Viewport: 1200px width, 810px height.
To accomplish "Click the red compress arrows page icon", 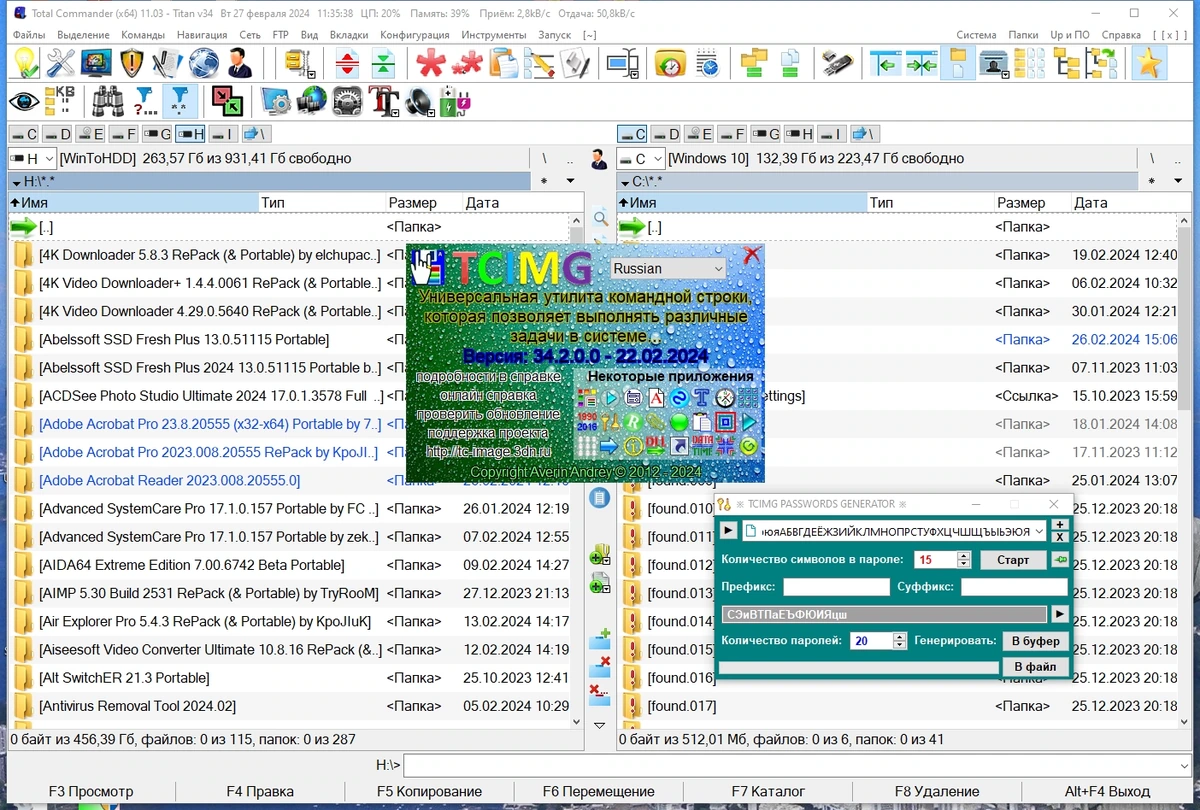I will (347, 64).
